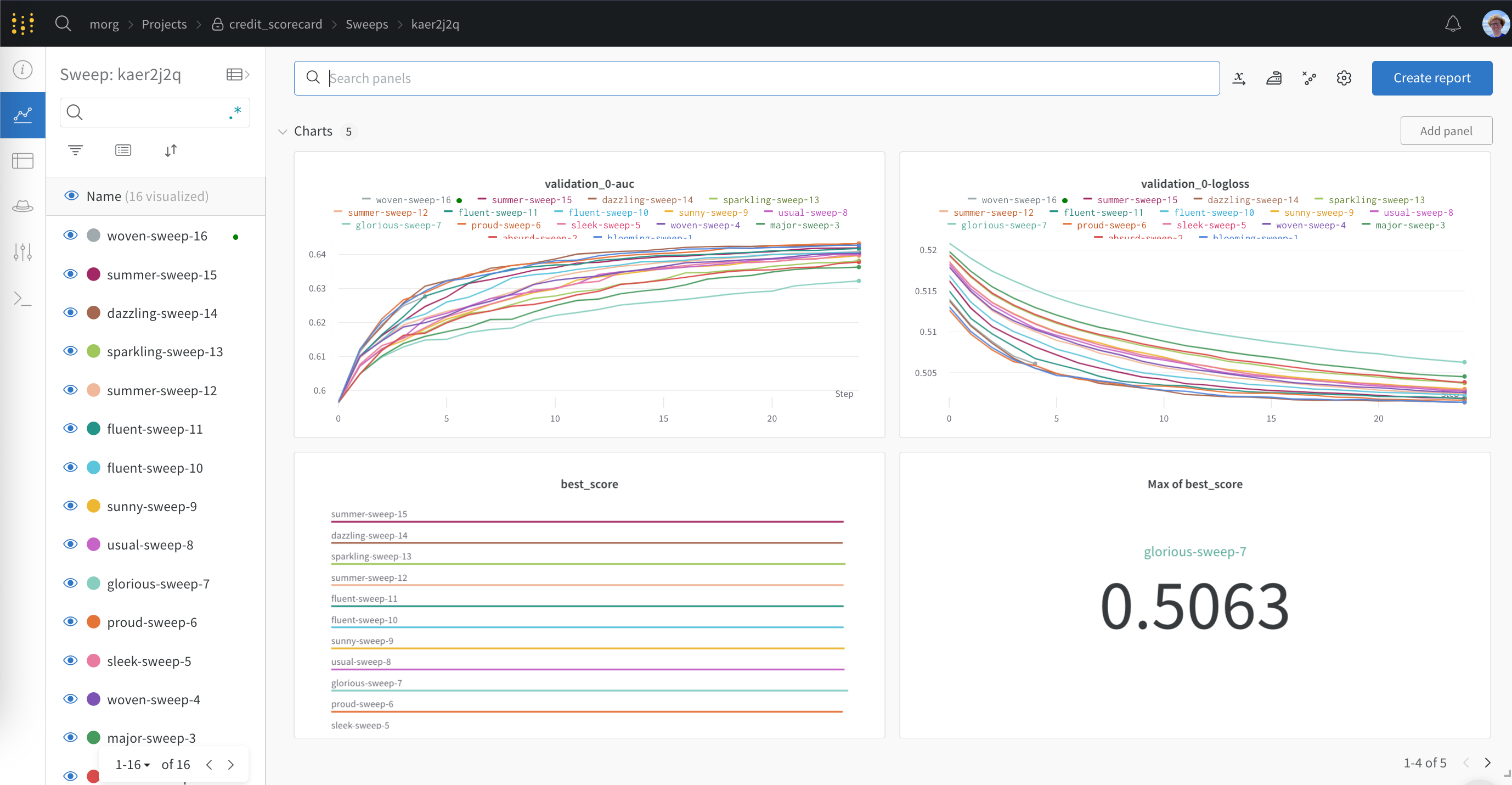Click the search panels input field
The height and width of the screenshot is (785, 1512).
758,77
